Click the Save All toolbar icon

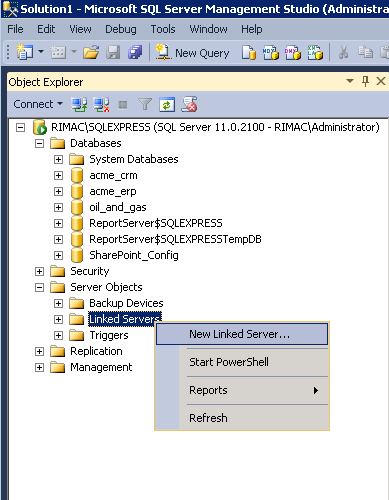(135, 52)
